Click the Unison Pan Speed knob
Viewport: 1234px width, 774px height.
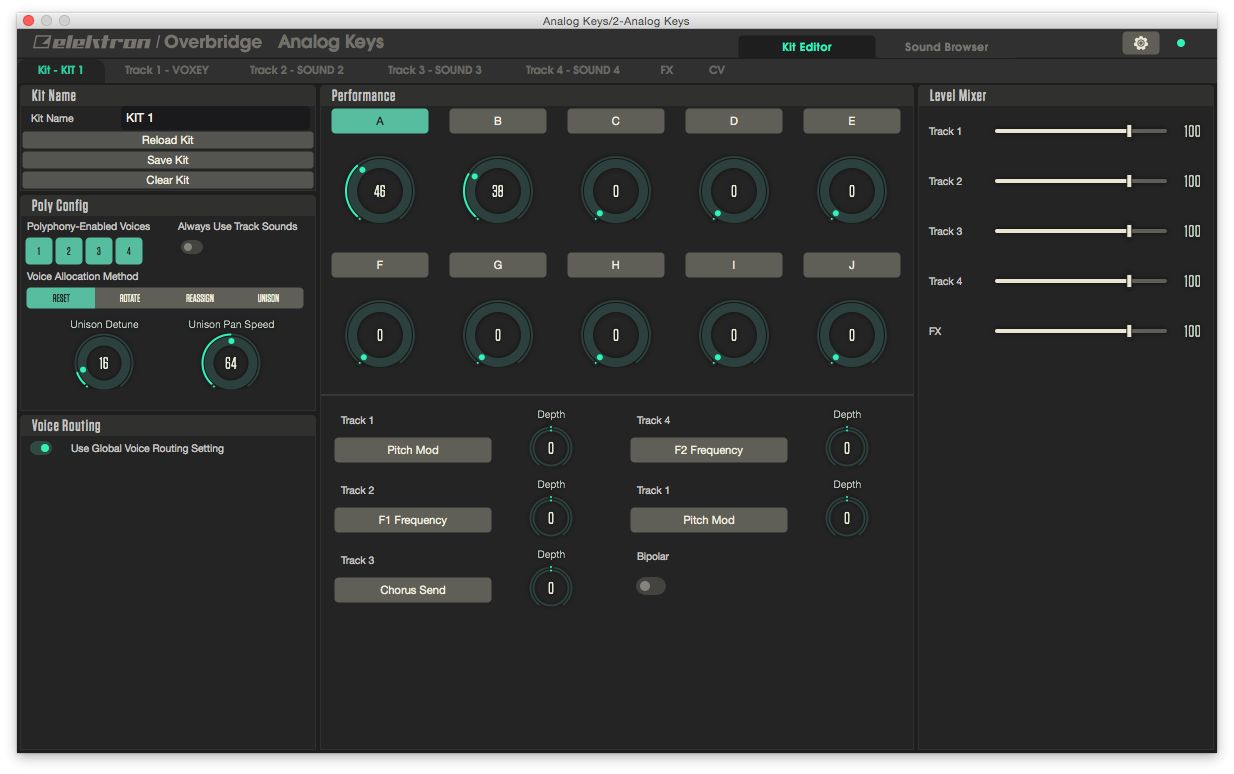(x=231, y=363)
